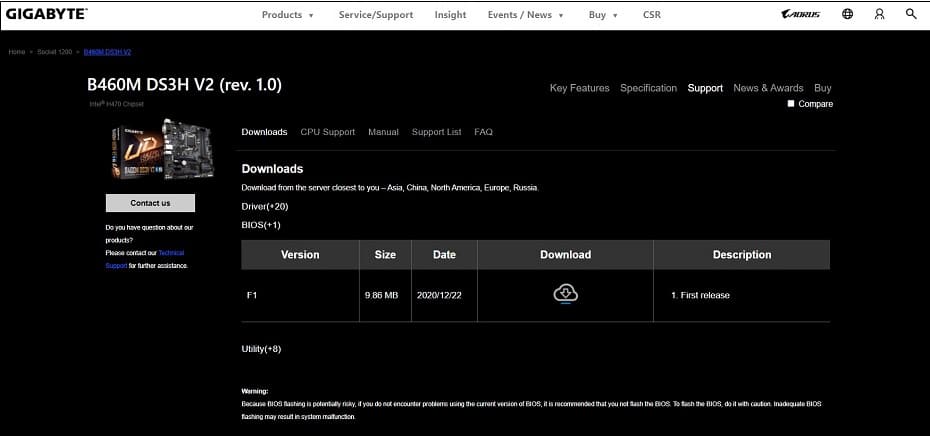This screenshot has height=436, width=930.
Task: Switch to the FAQ tab
Action: 483,132
